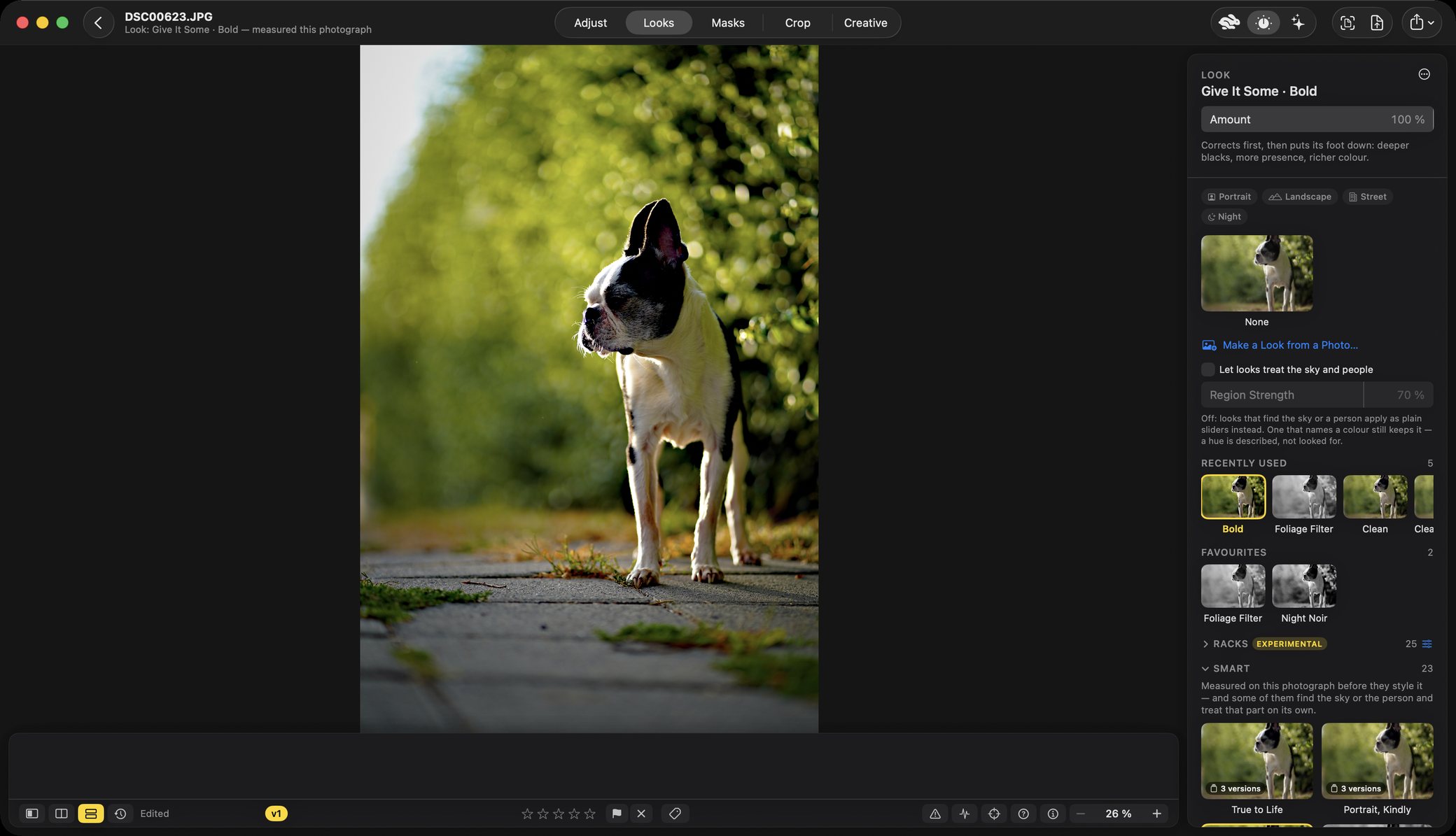Click the rabbit speed icon in toolbar
The height and width of the screenshot is (836, 1456).
(x=1228, y=22)
